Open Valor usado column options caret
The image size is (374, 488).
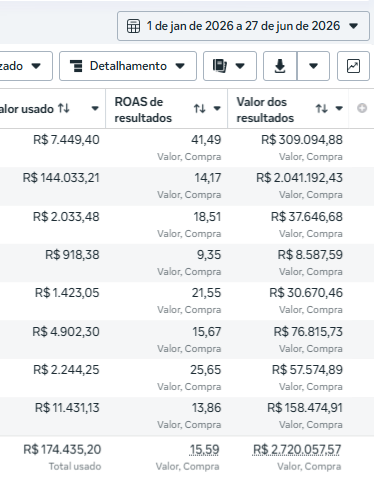[95, 108]
